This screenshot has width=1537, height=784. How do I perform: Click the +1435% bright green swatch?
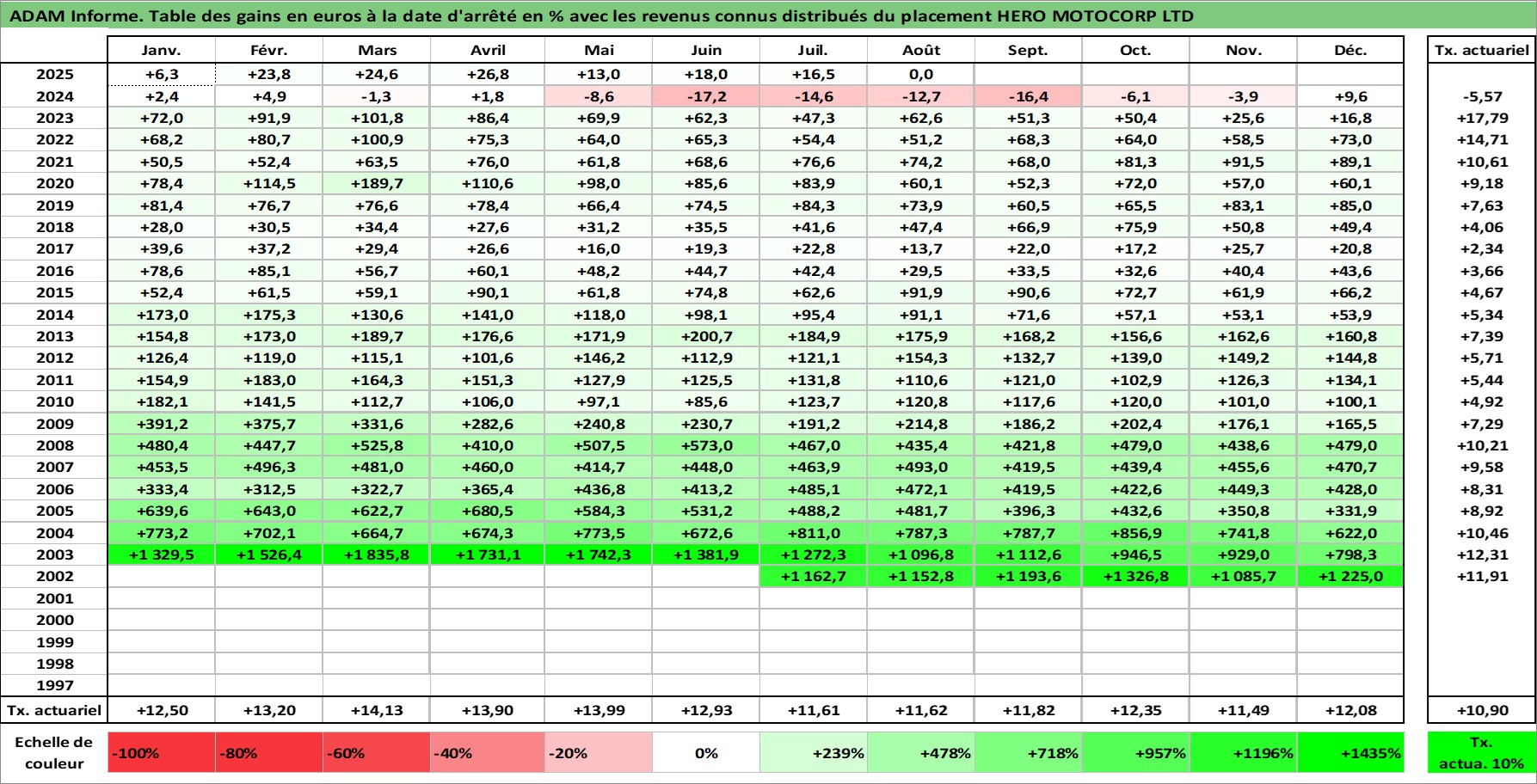click(1350, 753)
